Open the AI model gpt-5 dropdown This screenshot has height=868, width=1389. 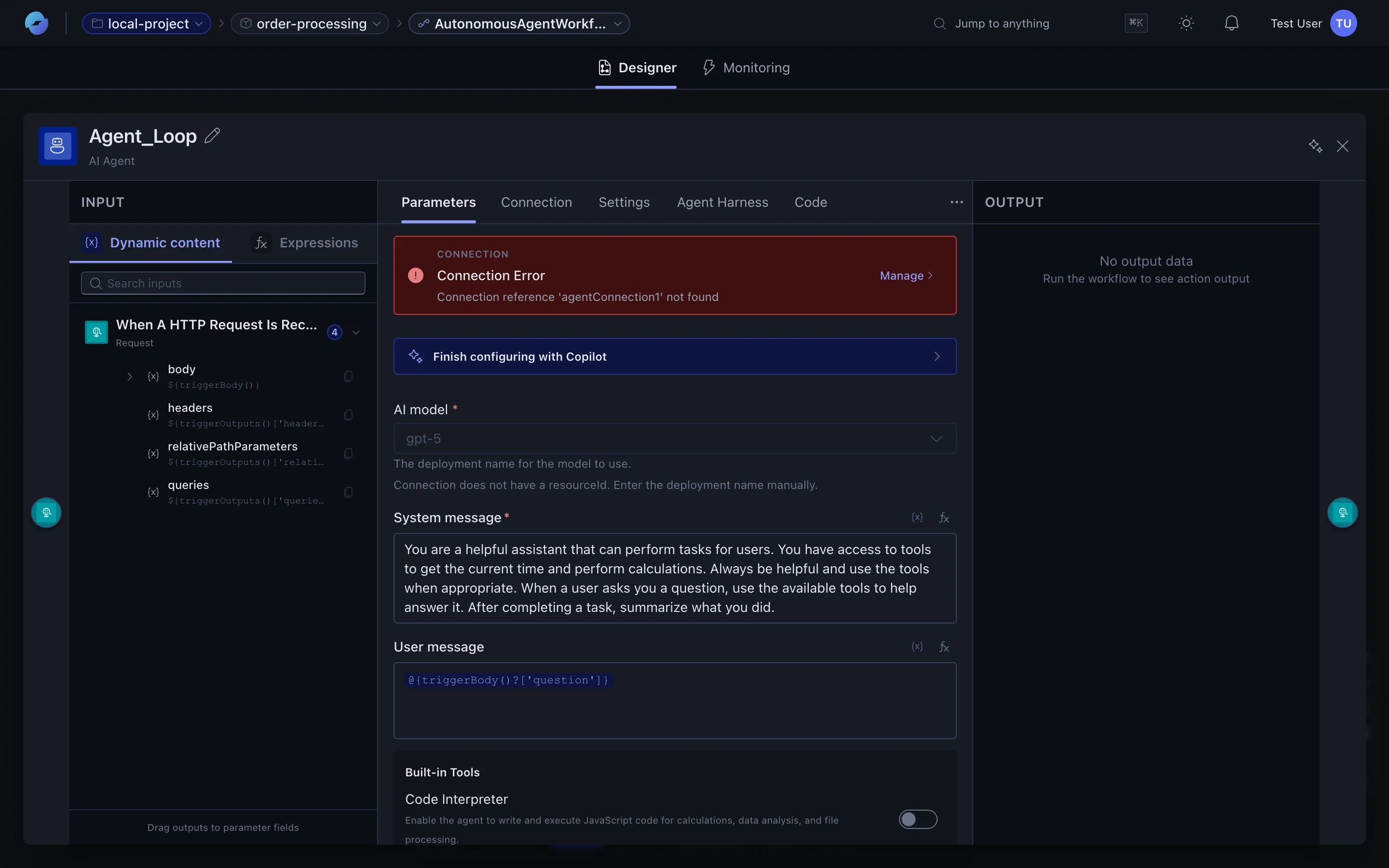tap(675, 439)
